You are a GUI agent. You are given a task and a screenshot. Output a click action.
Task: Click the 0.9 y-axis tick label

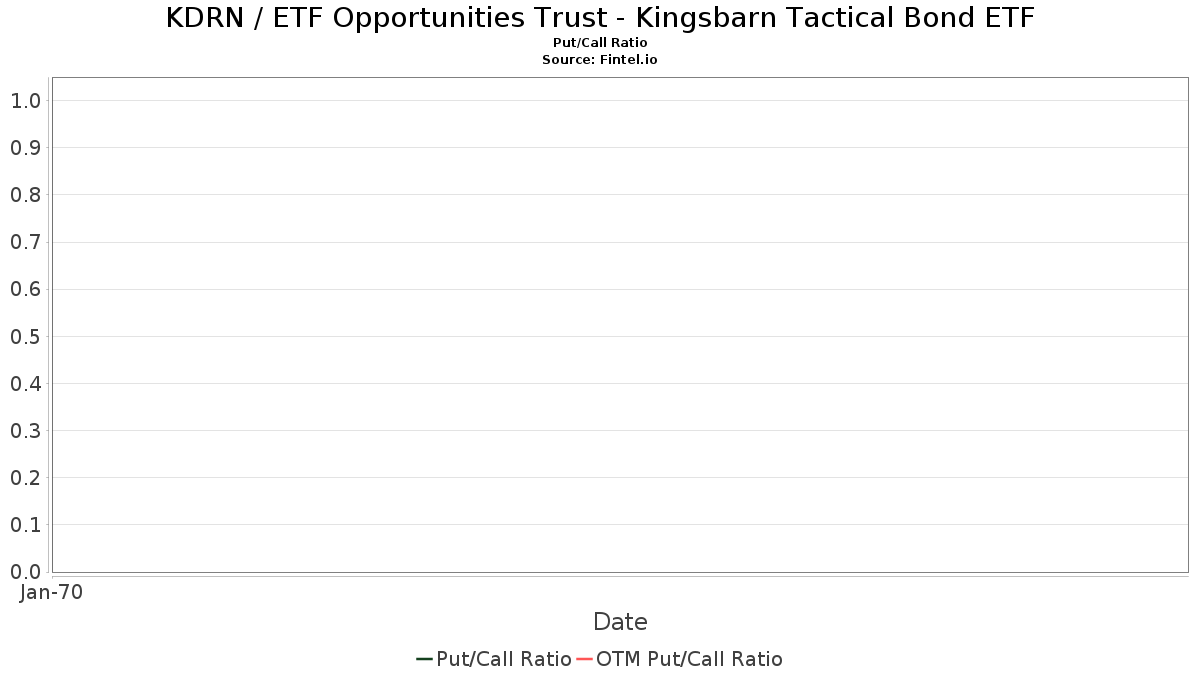(x=25, y=148)
